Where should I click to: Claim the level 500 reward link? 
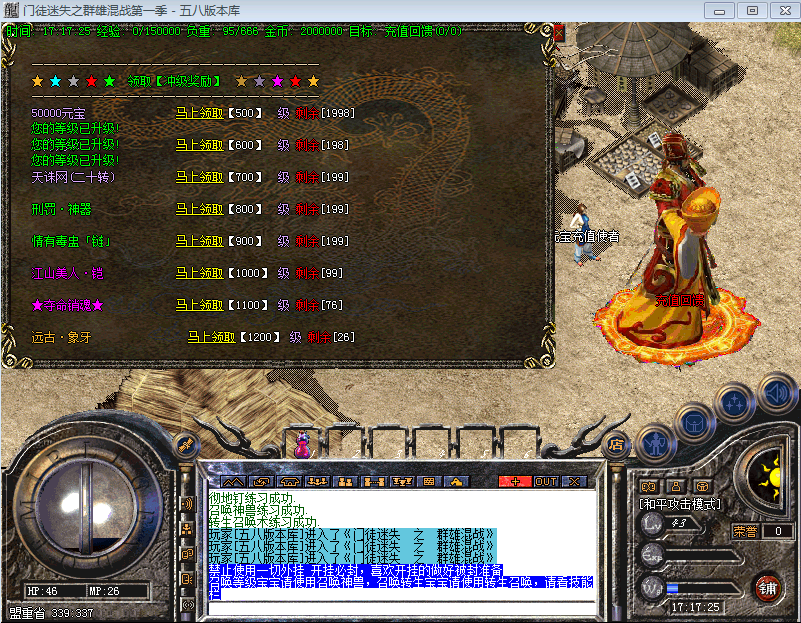(199, 113)
